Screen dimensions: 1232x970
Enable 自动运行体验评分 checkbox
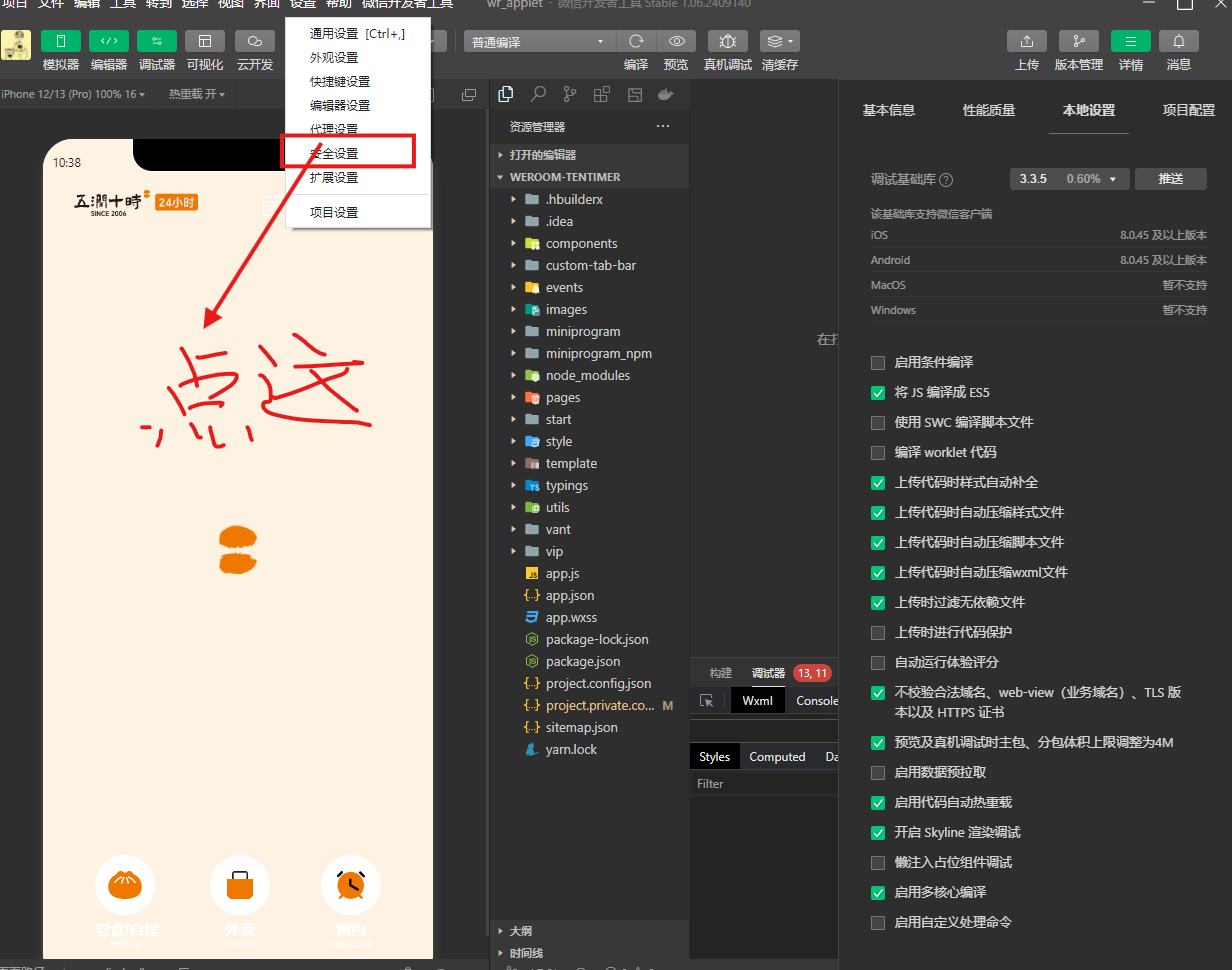click(878, 662)
